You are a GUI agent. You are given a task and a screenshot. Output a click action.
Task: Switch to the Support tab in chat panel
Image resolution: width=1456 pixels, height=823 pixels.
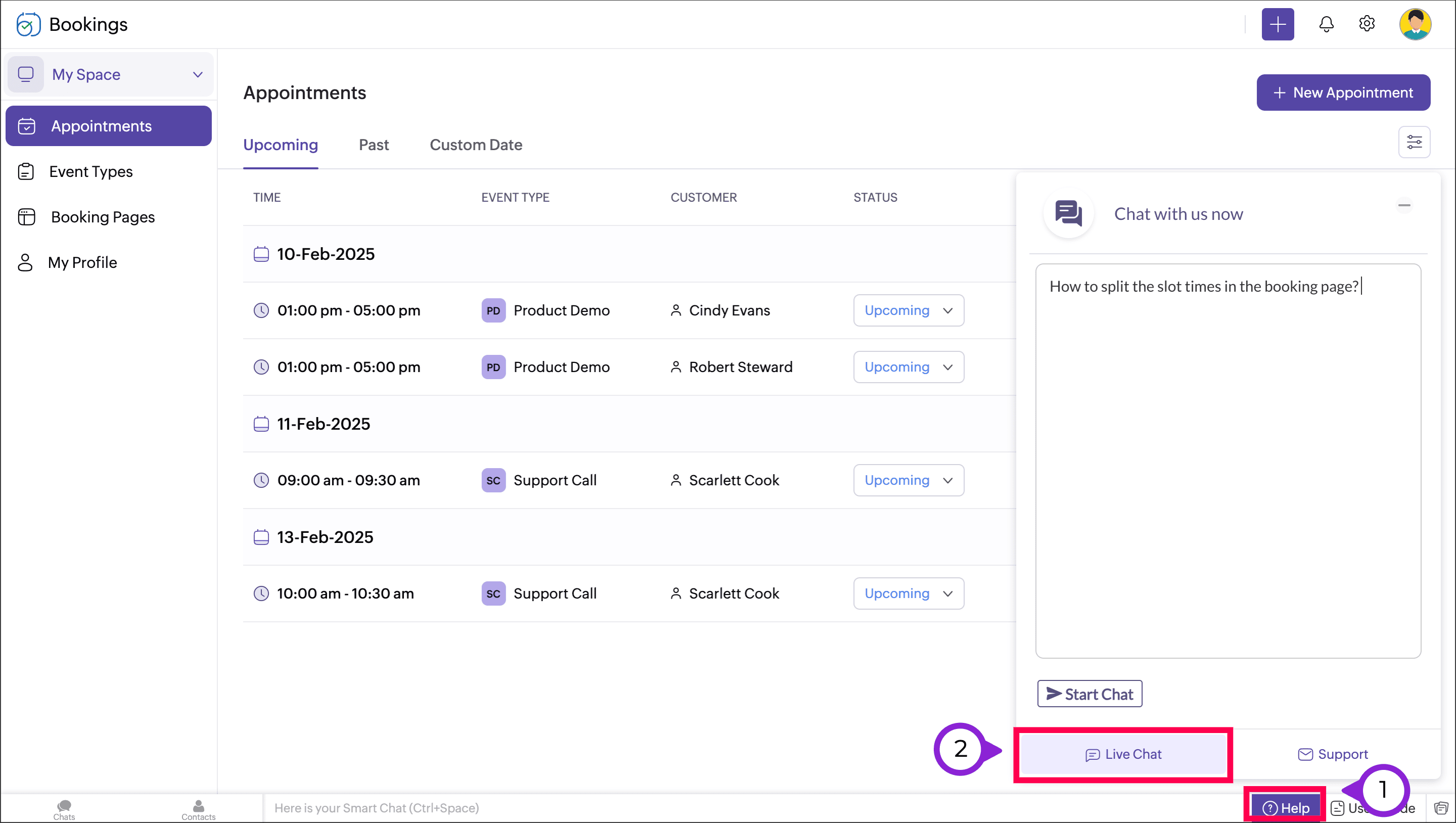[x=1332, y=753]
